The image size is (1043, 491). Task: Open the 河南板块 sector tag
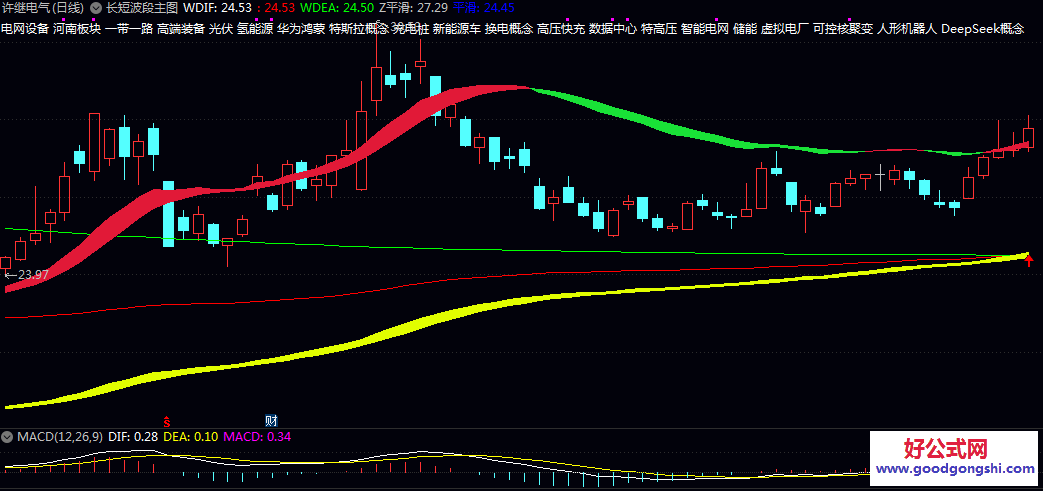tap(77, 29)
